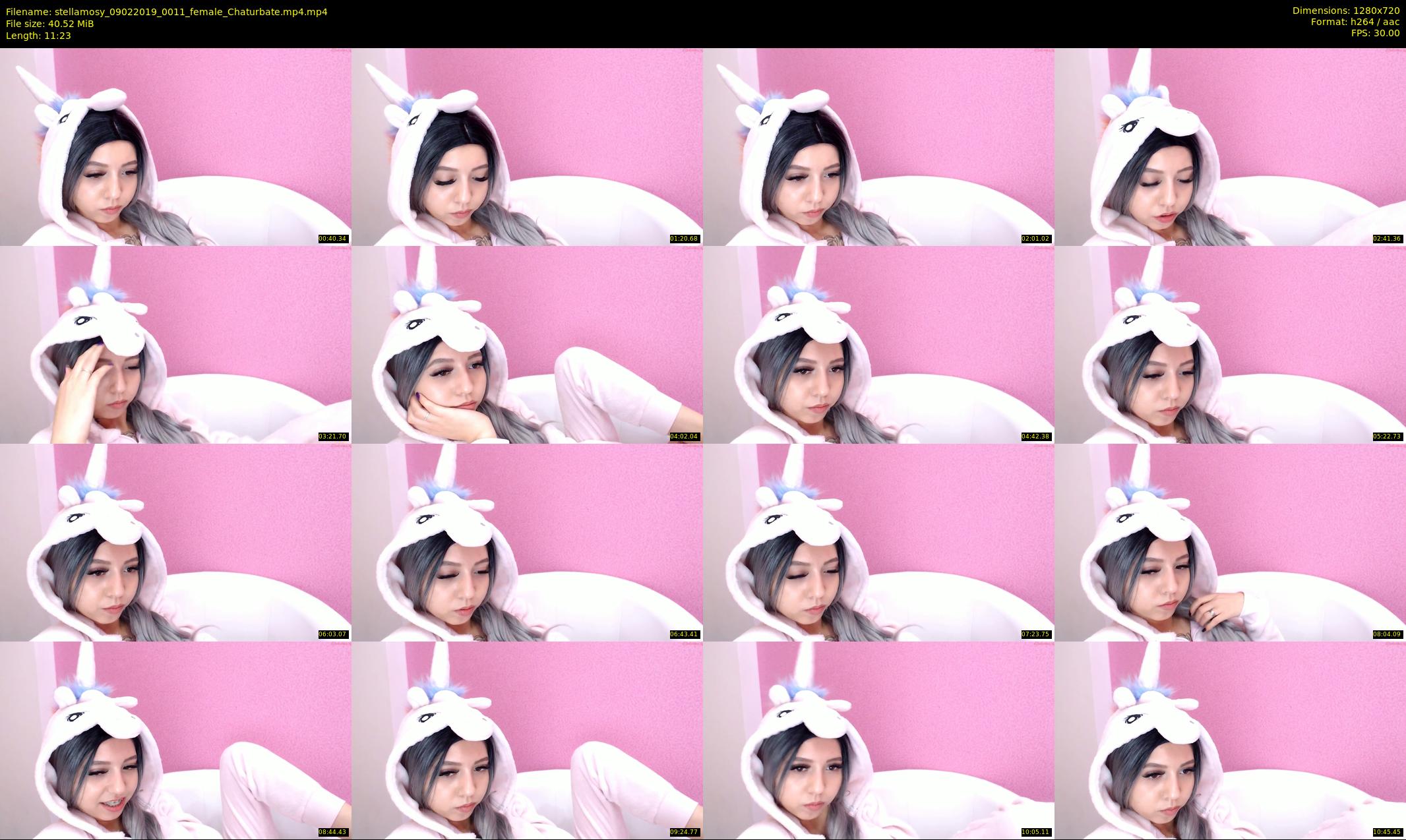Click the 'File size: 40.52 MiB' text
Screen dimensions: 1406x840
tap(50, 24)
